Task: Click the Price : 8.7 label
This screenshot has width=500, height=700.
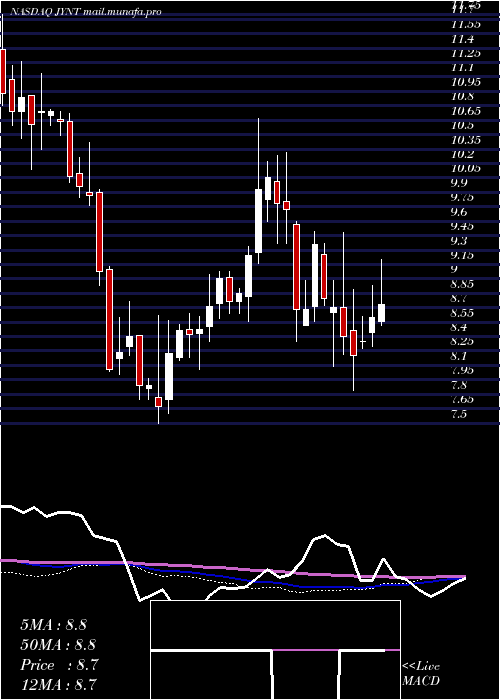Action: tap(59, 665)
